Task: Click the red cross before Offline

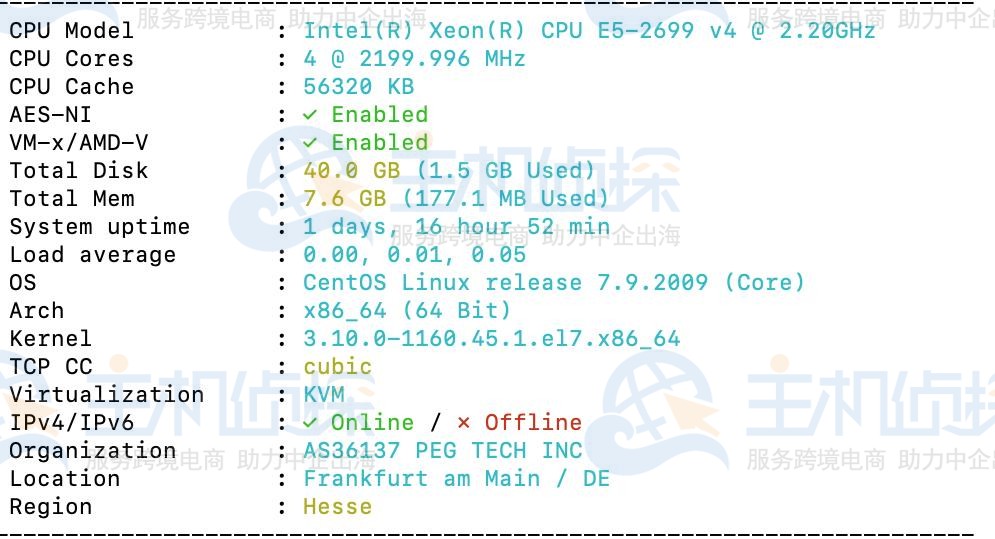Action: [x=463, y=423]
